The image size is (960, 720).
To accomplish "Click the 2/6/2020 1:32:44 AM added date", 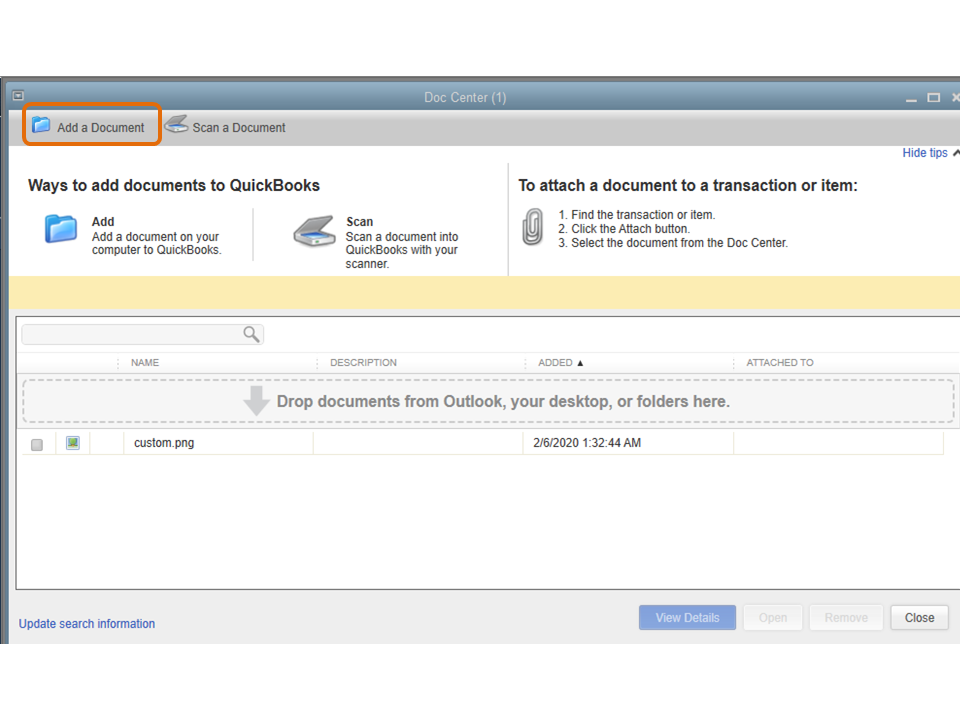I will click(587, 443).
